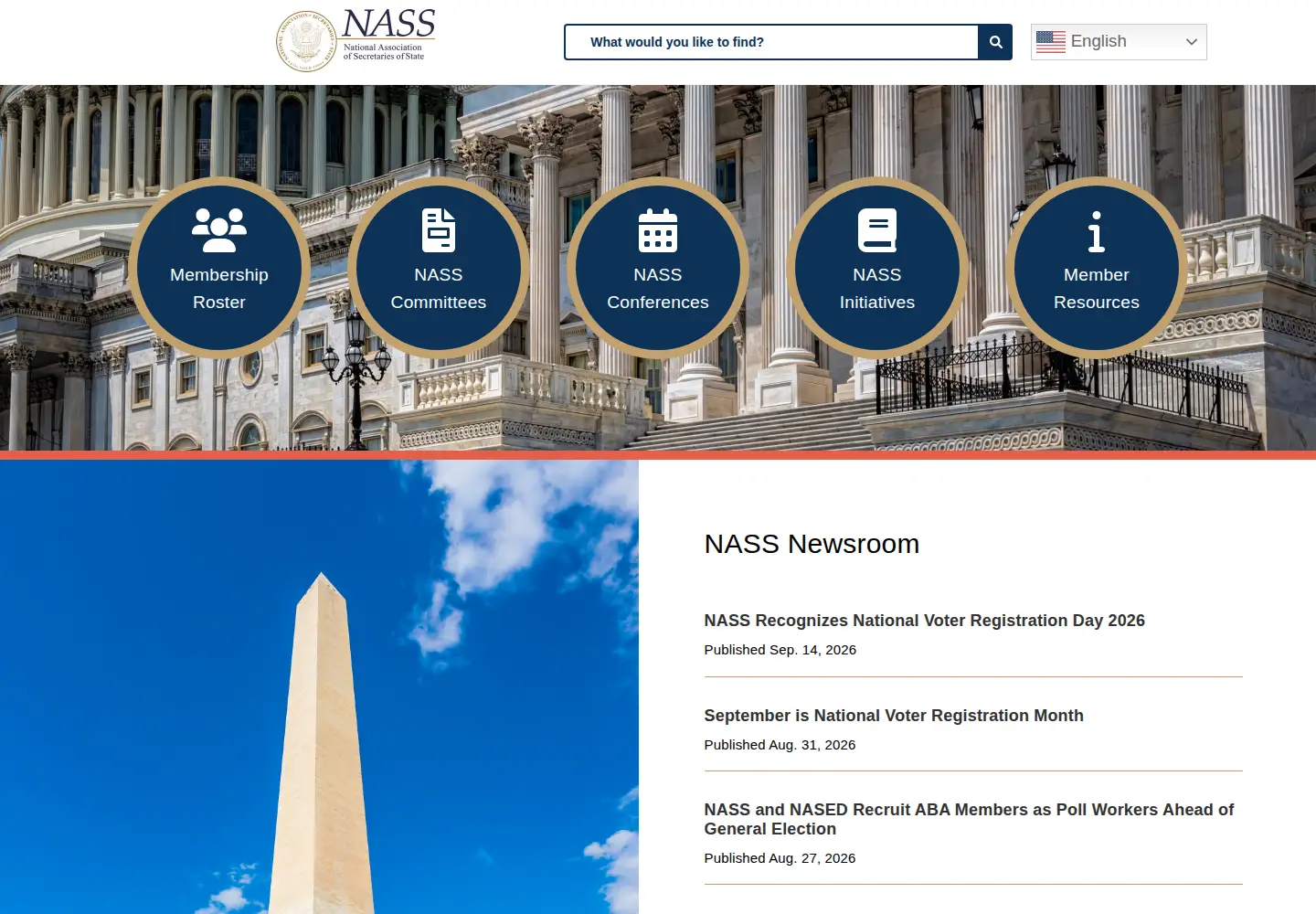This screenshot has height=914, width=1316.
Task: Read 'NASS Recognizes National Voter Registration Day 2026'
Action: point(924,621)
